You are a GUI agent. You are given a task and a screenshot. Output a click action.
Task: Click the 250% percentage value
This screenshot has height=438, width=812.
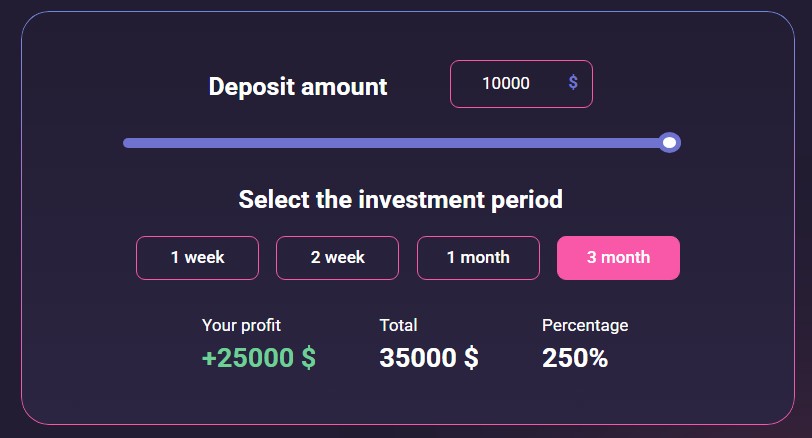pos(575,358)
